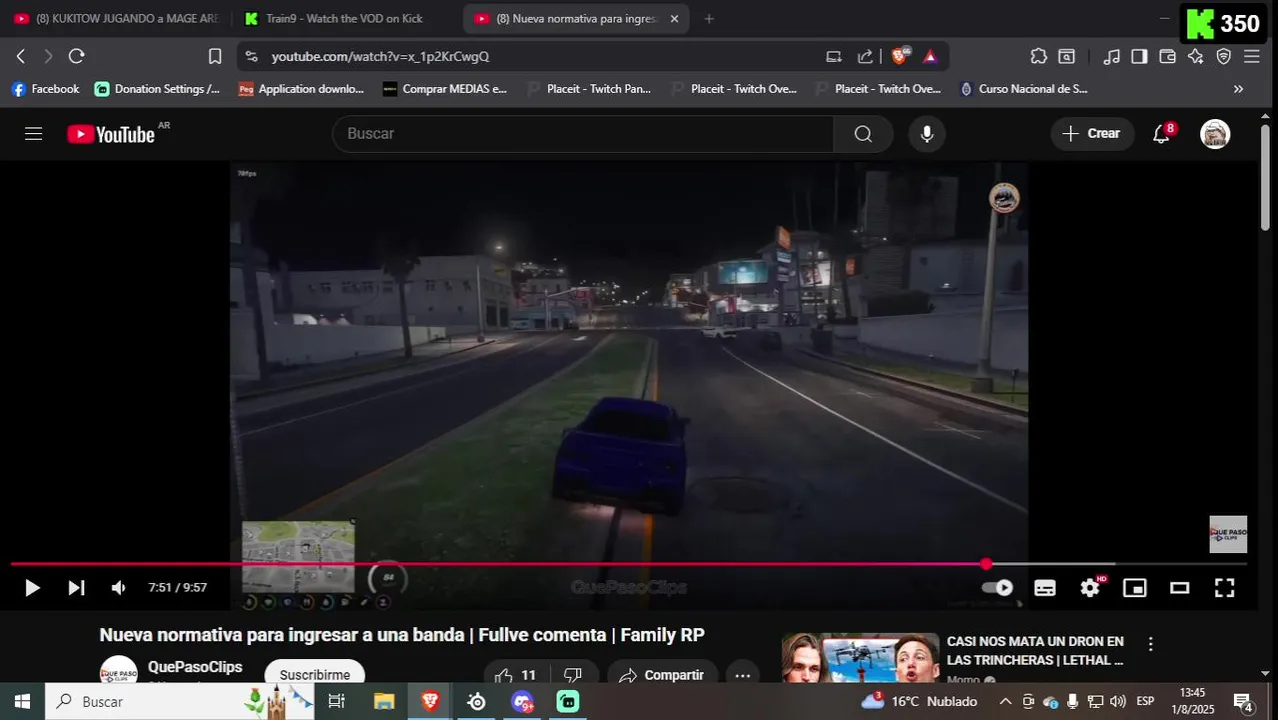Click the QuePasoClips channel watermark in player
The width and height of the screenshot is (1278, 720).
point(1228,534)
